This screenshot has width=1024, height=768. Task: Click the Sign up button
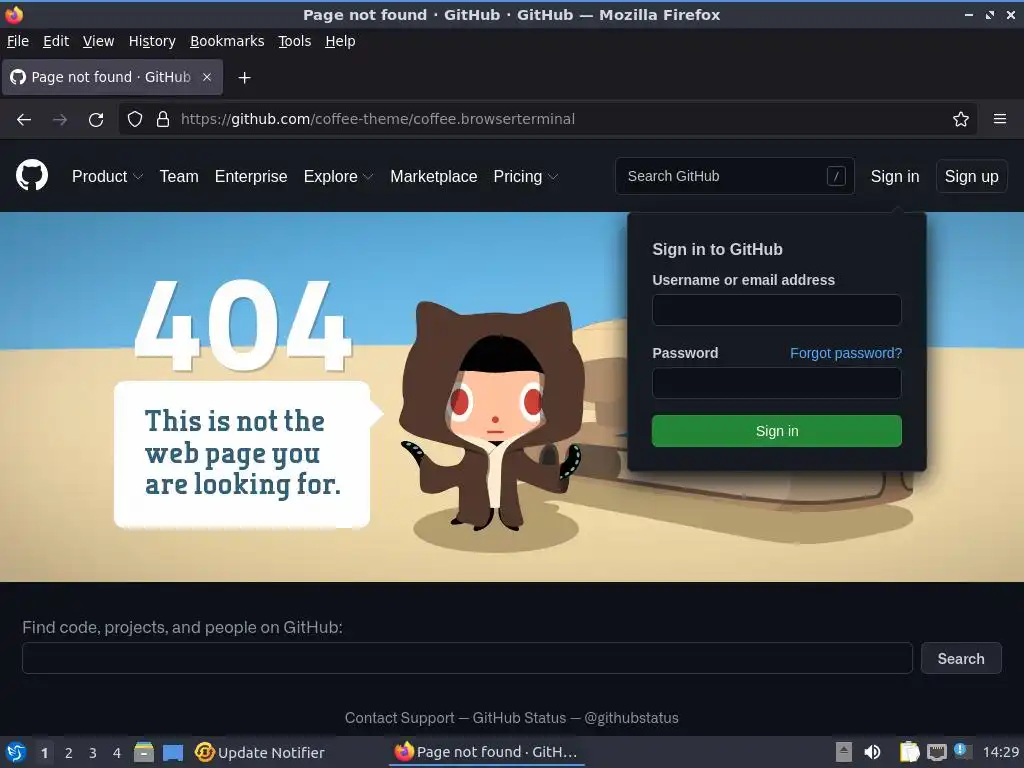pos(972,176)
